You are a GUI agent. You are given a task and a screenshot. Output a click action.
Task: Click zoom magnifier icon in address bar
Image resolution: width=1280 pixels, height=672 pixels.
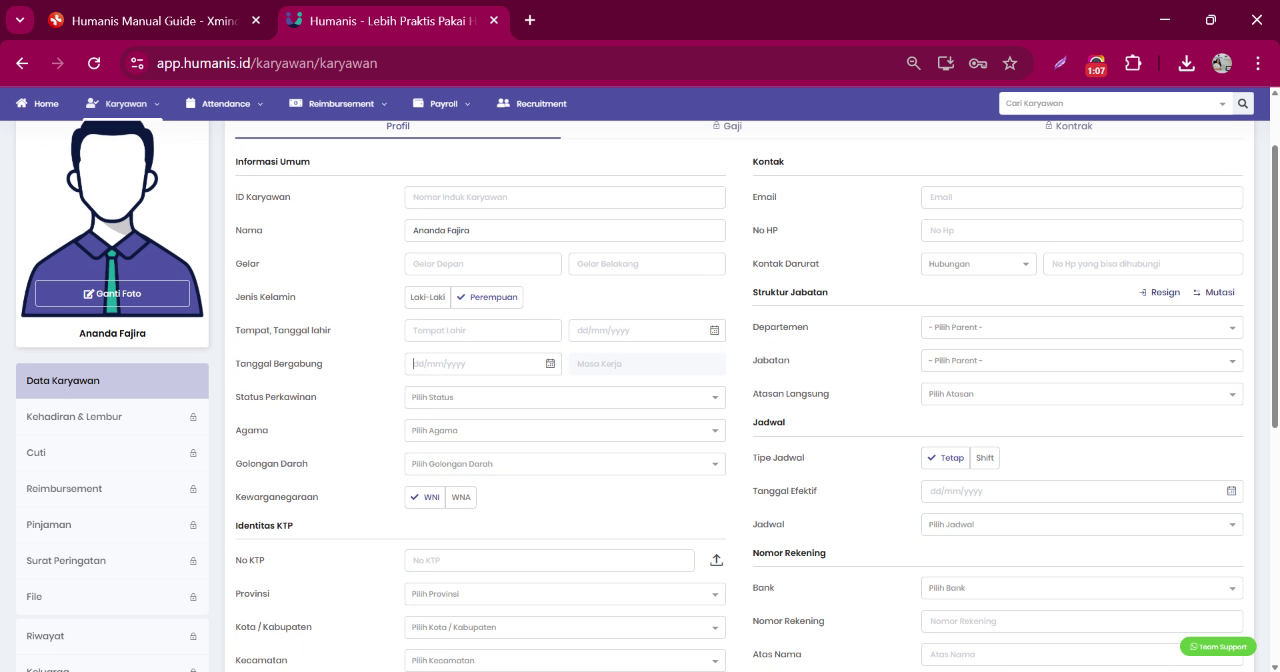[913, 63]
